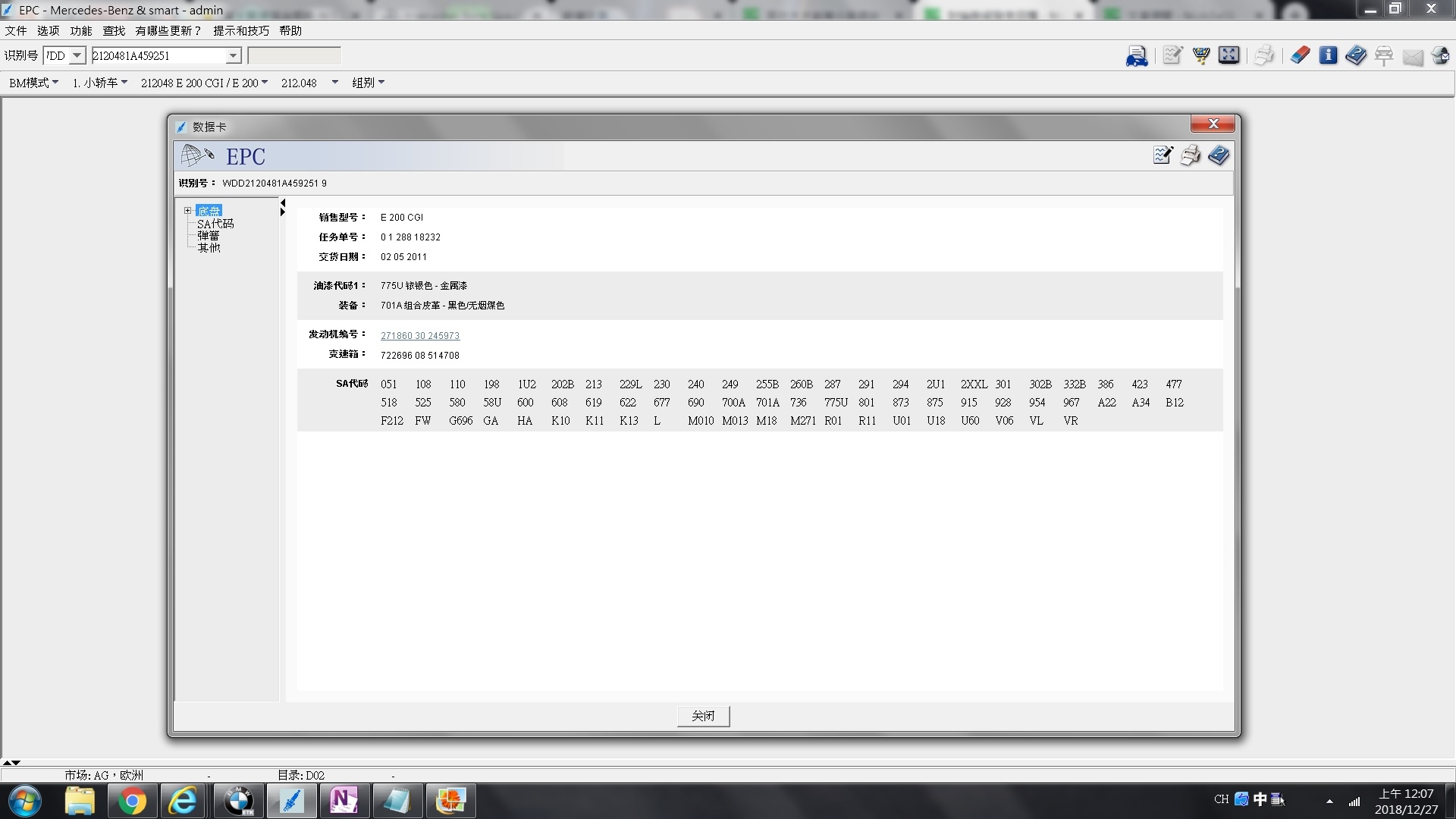This screenshot has width=1456, height=819.
Task: Click paint code text 775U
Action: pos(391,286)
